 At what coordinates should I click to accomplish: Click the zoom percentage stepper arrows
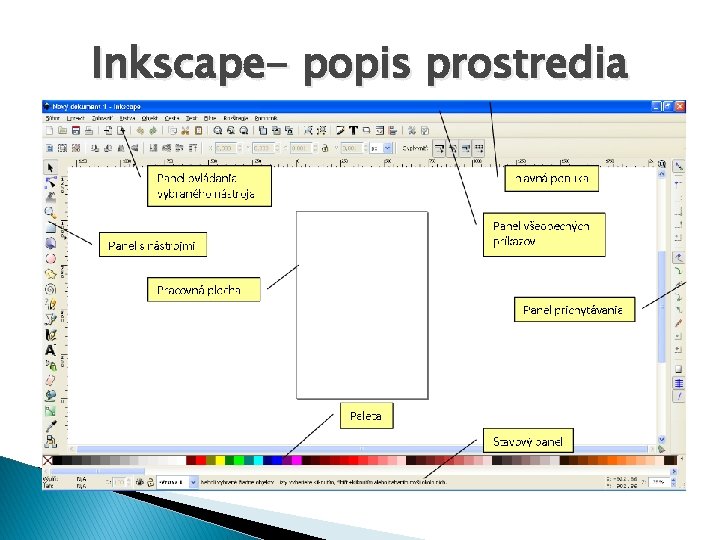pyautogui.click(x=673, y=482)
